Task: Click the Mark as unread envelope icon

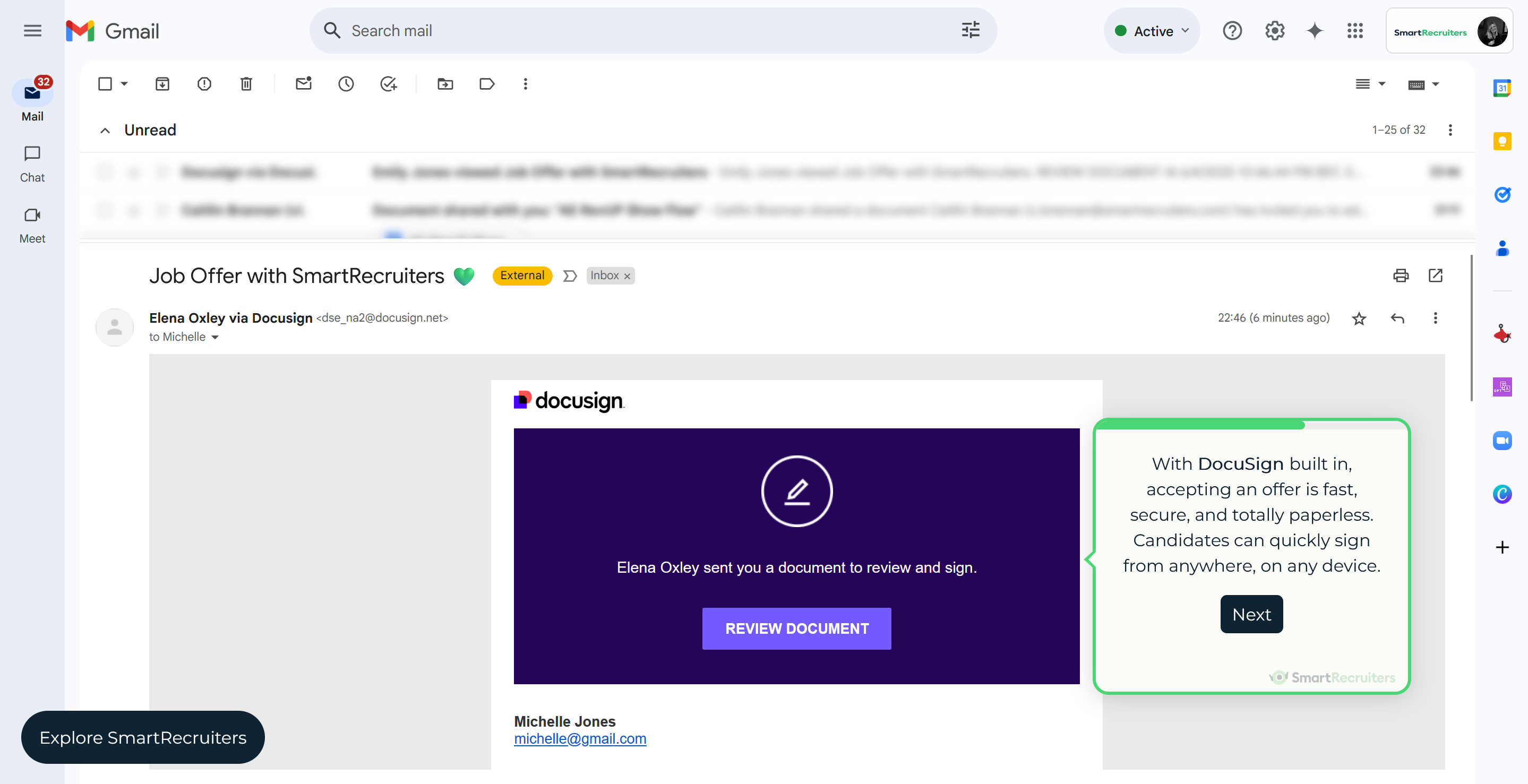Action: tap(304, 84)
